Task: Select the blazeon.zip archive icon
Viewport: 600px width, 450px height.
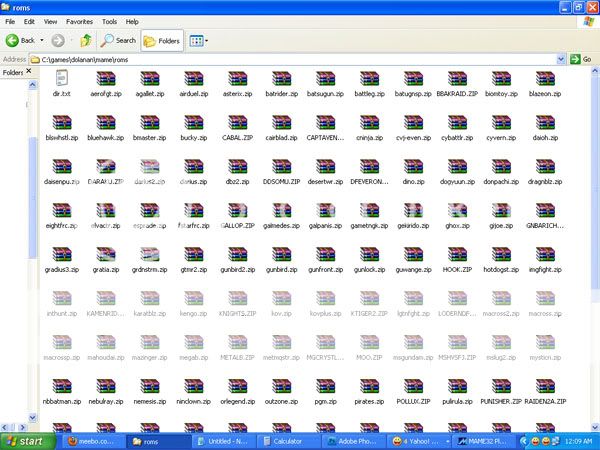Action: click(x=545, y=78)
